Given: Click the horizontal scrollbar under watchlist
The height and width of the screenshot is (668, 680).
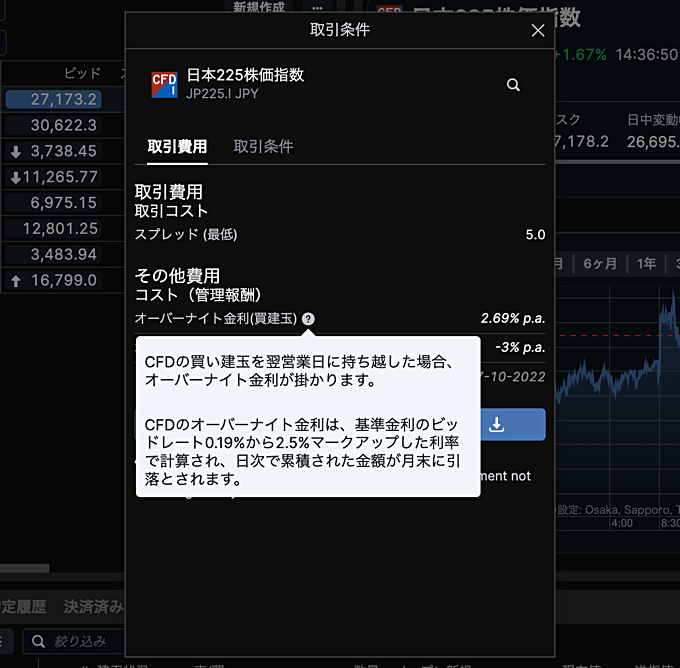Looking at the screenshot, I should click(x=24, y=568).
